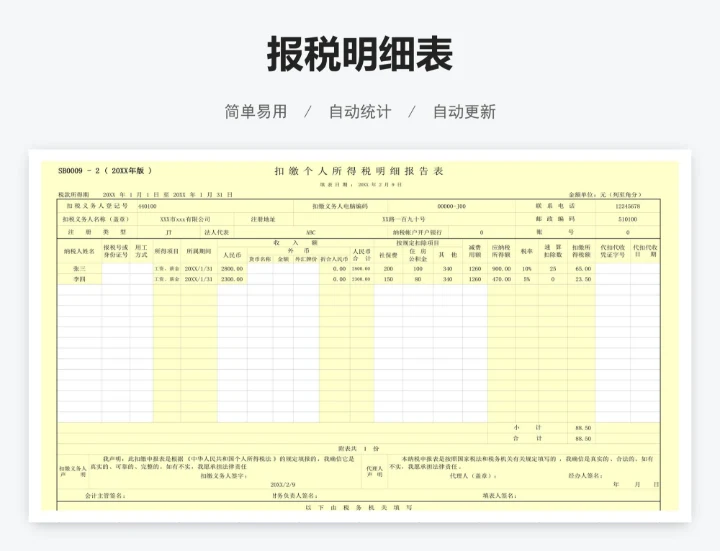The width and height of the screenshot is (720, 551).
Task: Select the 人民币 income column header
Action: point(232,255)
